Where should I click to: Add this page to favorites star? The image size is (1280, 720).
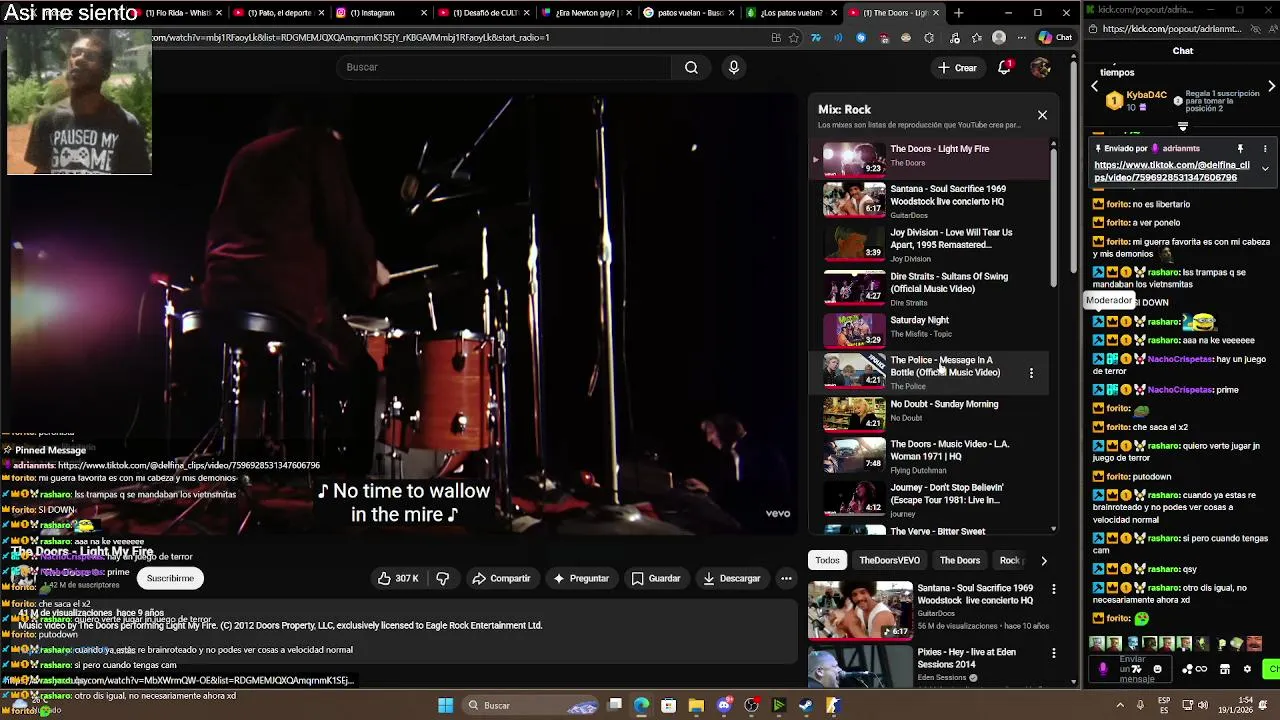[794, 38]
